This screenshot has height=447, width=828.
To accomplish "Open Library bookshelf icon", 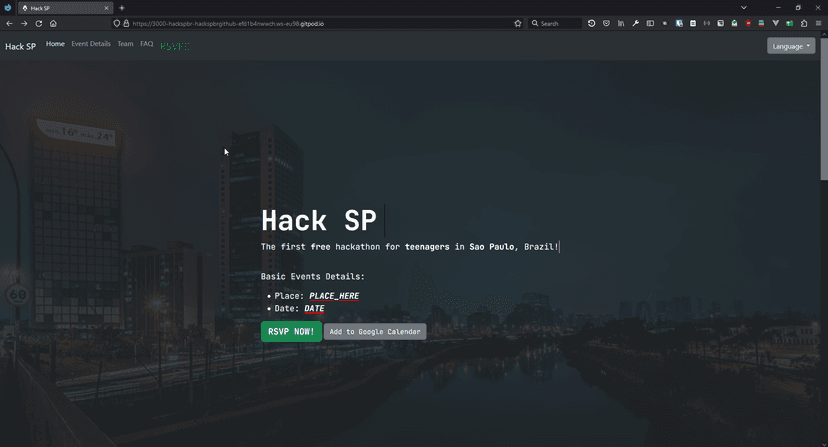I will point(620,23).
